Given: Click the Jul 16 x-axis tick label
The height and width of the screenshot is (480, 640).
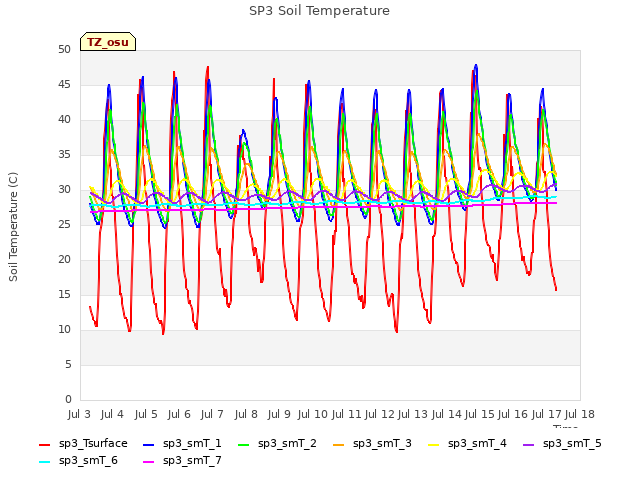Looking at the screenshot, I should [513, 414].
